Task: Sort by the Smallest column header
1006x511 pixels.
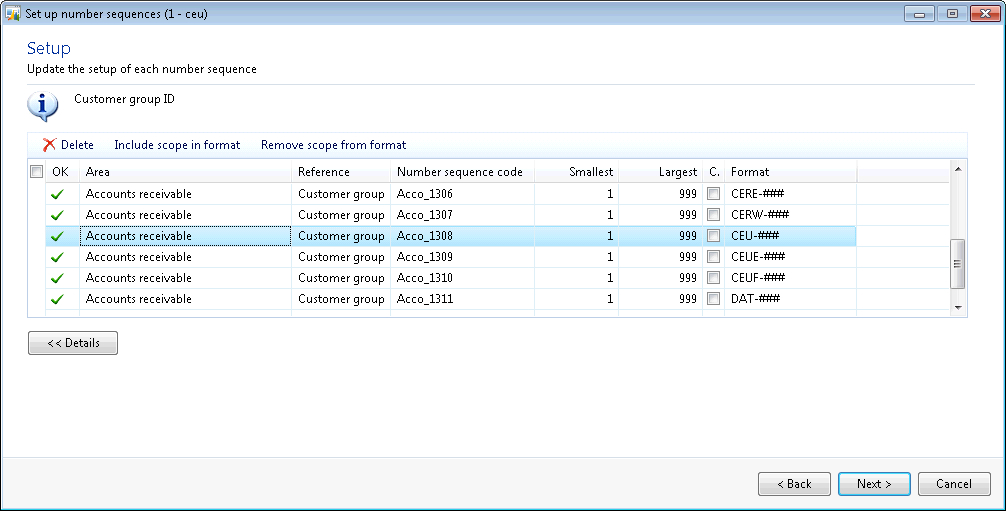Action: click(576, 172)
